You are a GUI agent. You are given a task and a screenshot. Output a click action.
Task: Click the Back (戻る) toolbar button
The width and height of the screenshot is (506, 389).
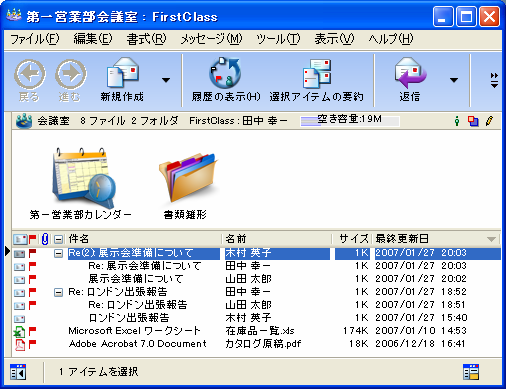click(29, 80)
